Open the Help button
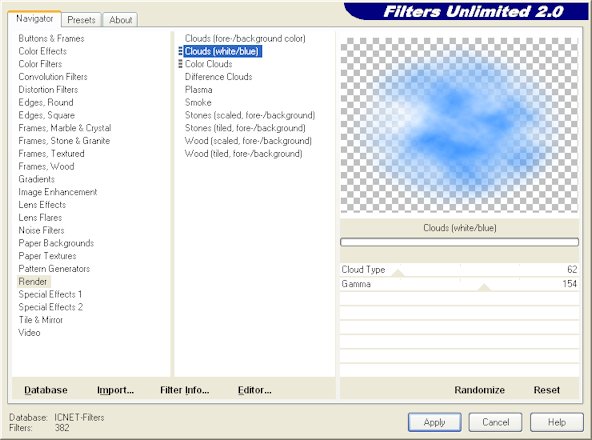Viewport: 592px width, 440px height. pos(557,422)
